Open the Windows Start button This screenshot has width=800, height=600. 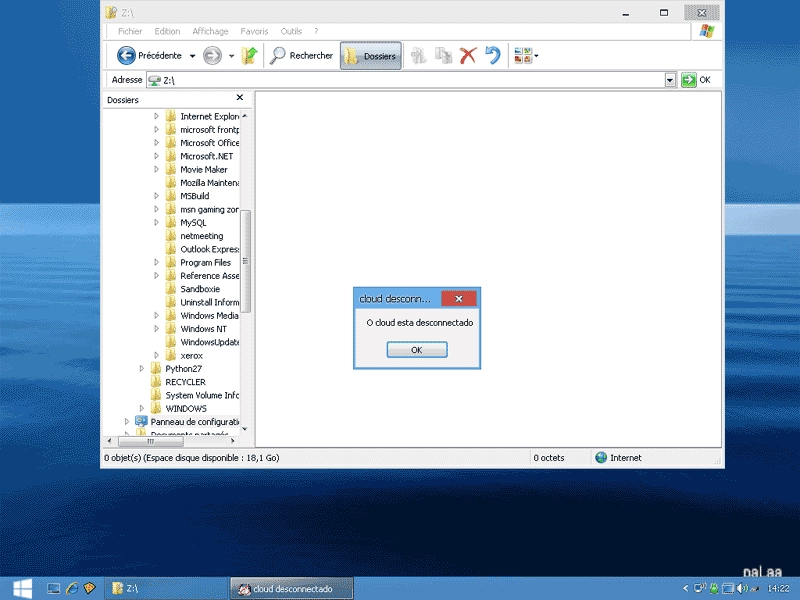pyautogui.click(x=22, y=589)
